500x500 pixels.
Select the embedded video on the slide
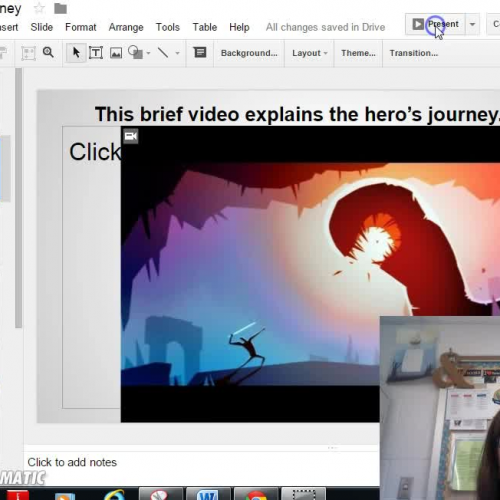(x=310, y=274)
